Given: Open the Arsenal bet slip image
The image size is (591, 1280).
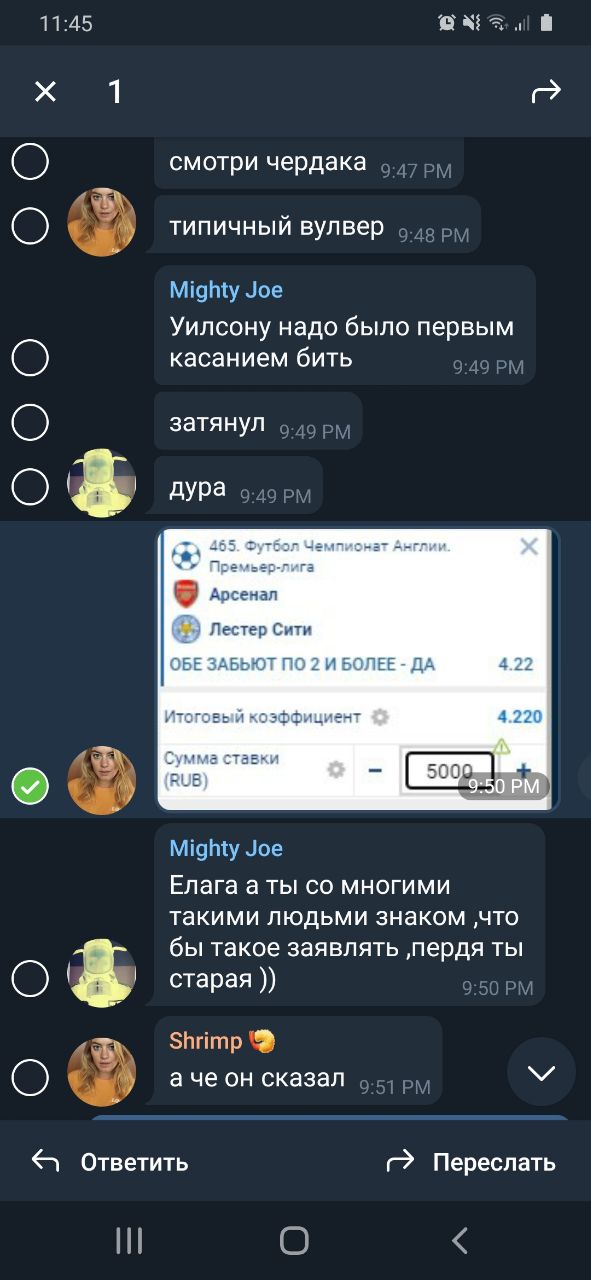Looking at the screenshot, I should 356,668.
